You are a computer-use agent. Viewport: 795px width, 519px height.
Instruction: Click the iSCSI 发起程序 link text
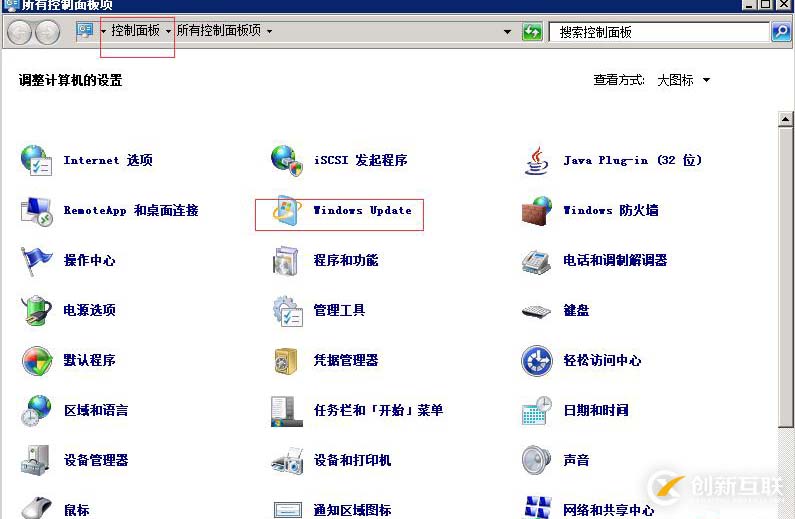(360, 160)
